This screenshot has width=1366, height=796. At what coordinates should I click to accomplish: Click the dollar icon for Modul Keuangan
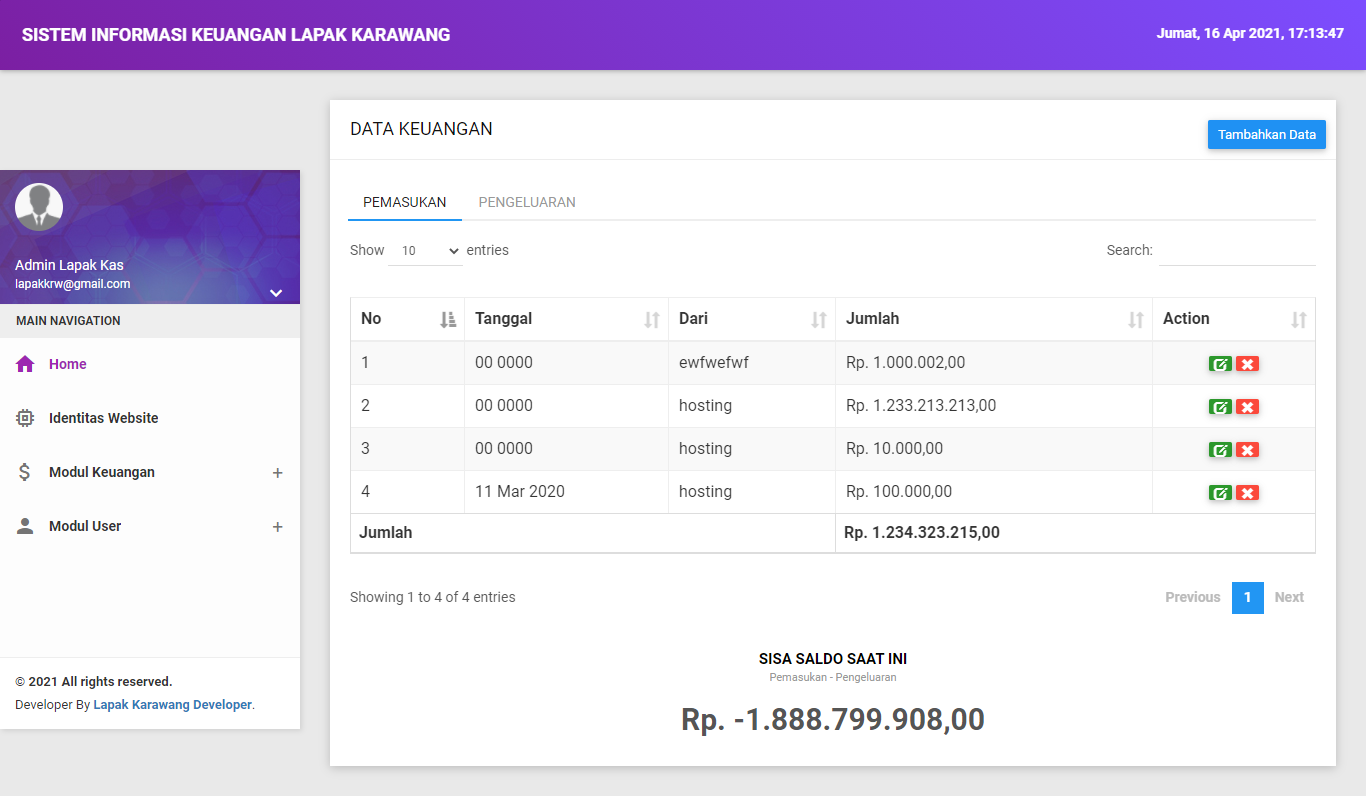pos(26,472)
